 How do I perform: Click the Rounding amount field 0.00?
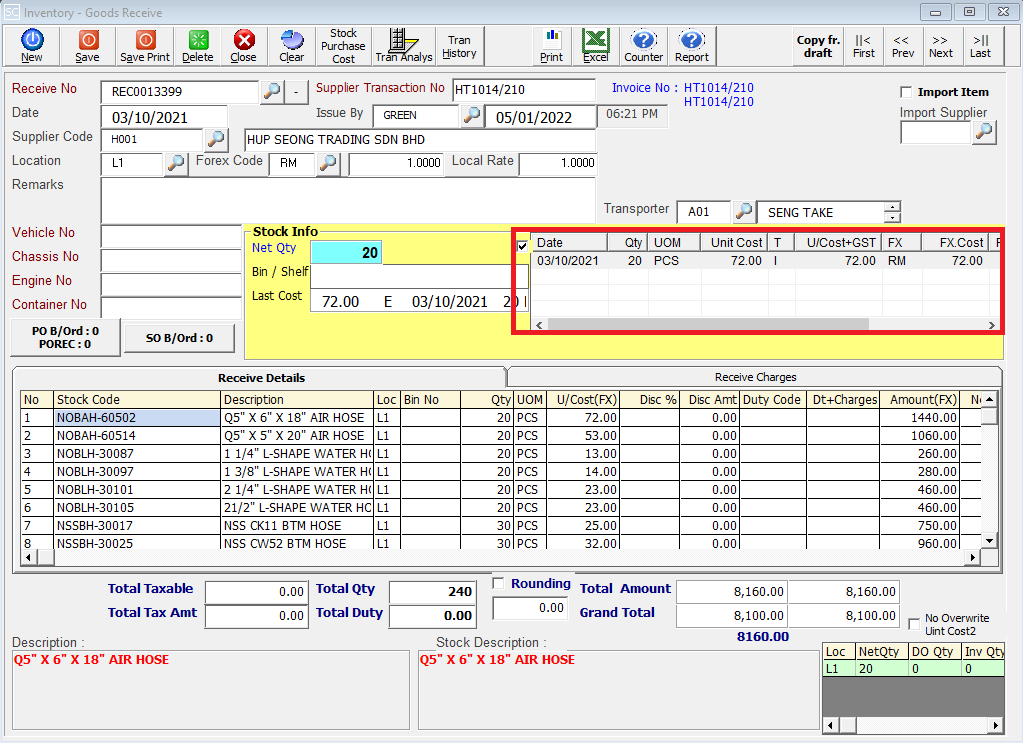coord(531,608)
